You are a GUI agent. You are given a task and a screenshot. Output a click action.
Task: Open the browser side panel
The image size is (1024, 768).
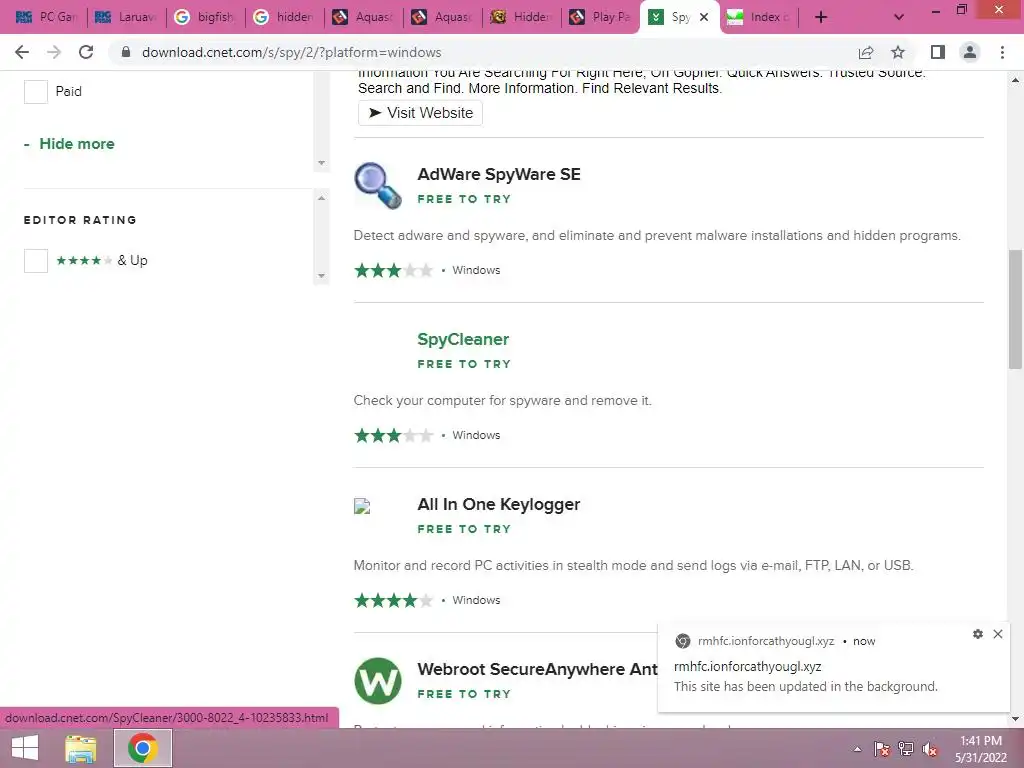pos(938,52)
